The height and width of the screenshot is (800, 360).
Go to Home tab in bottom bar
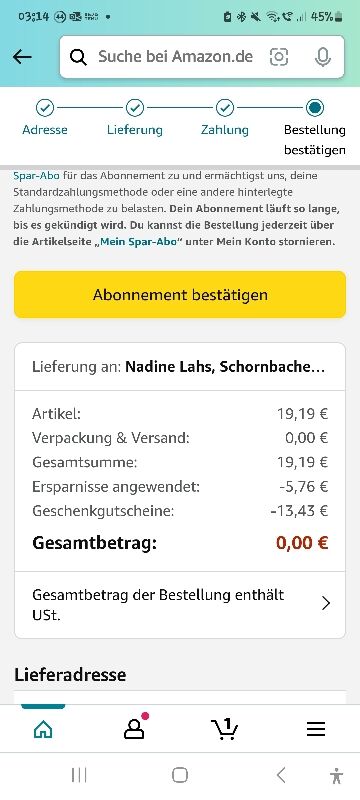point(43,730)
